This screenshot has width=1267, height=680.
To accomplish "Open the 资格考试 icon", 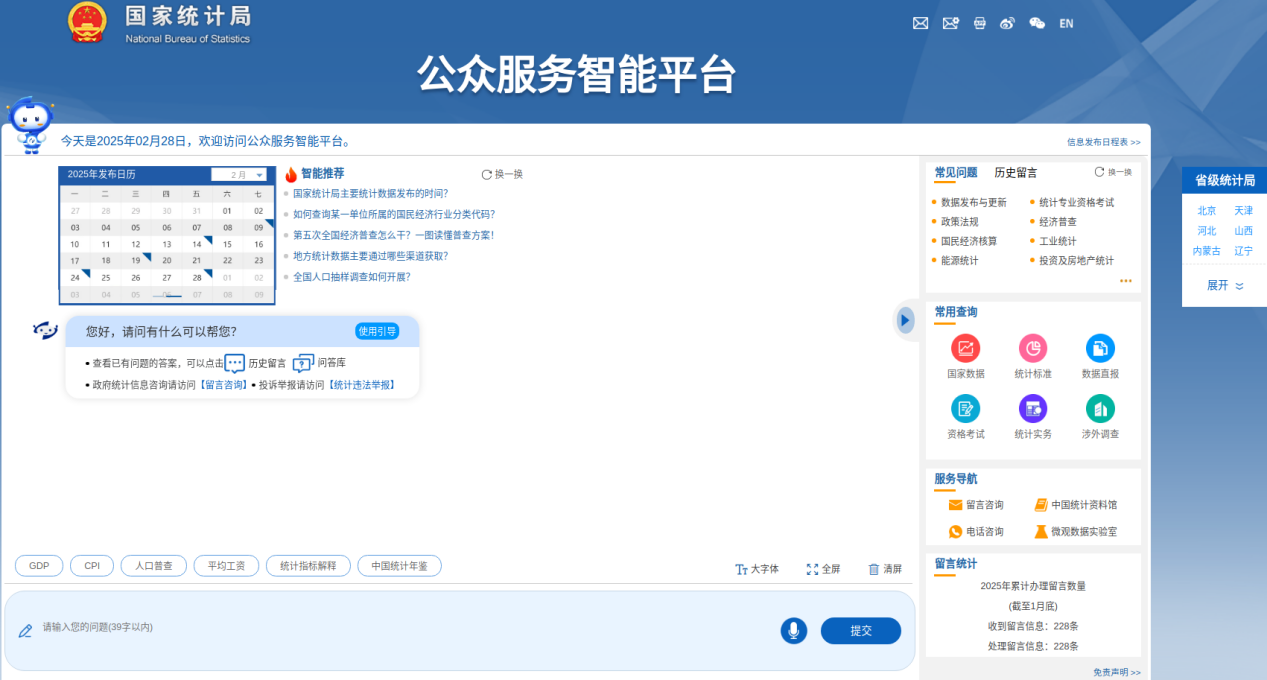I will pos(966,409).
